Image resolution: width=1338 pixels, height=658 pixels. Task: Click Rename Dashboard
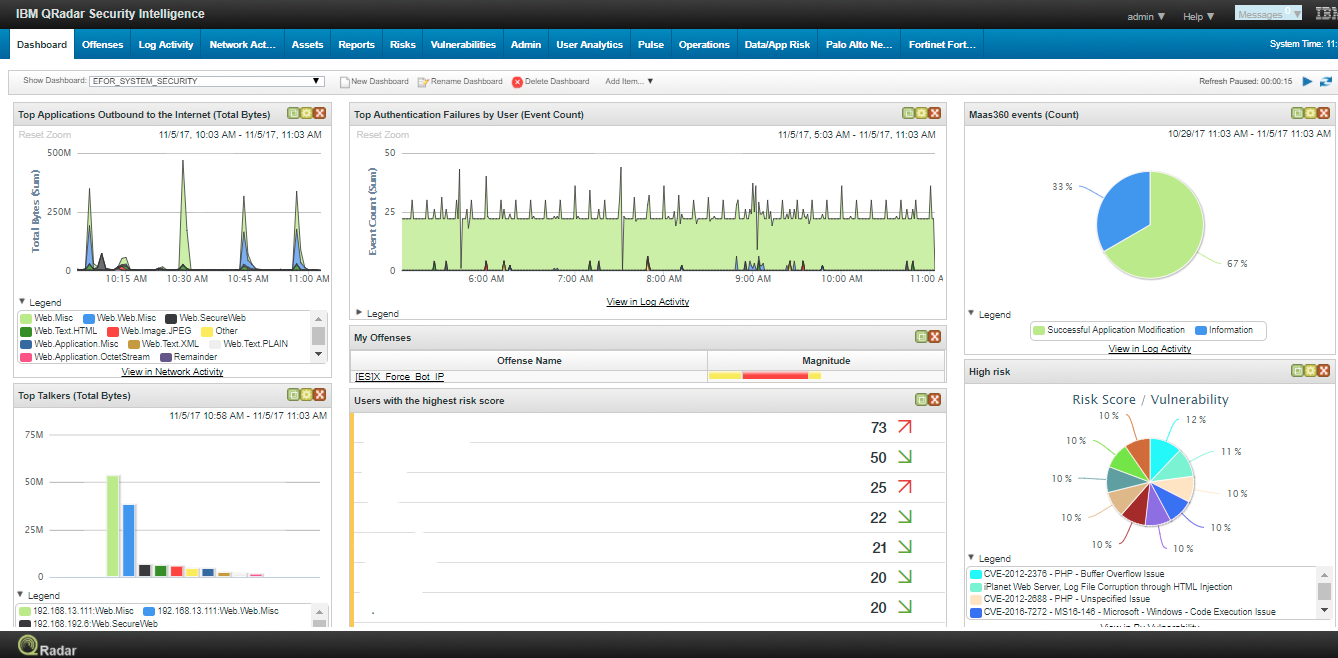point(460,81)
